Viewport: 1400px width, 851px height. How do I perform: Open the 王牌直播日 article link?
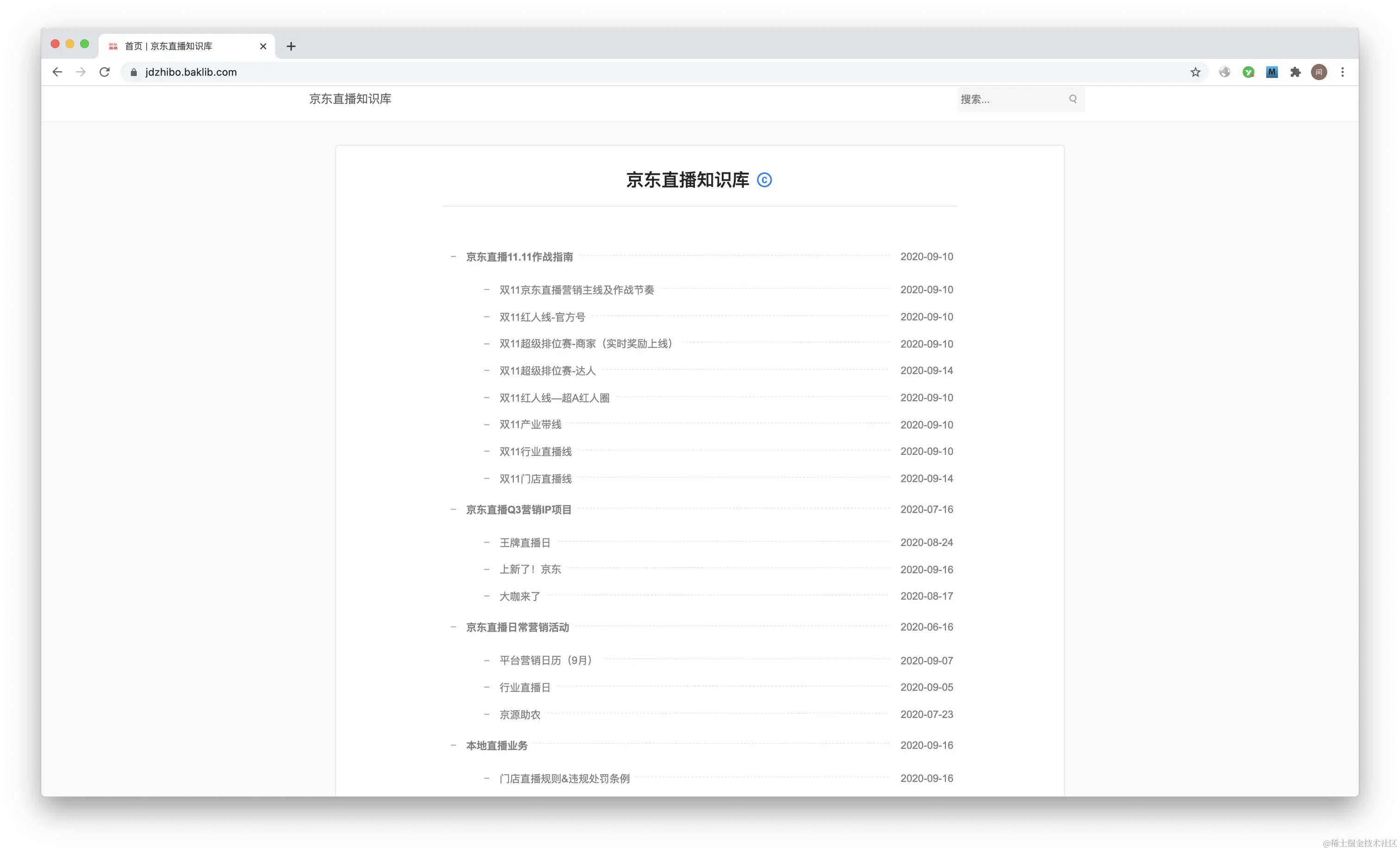pyautogui.click(x=525, y=542)
